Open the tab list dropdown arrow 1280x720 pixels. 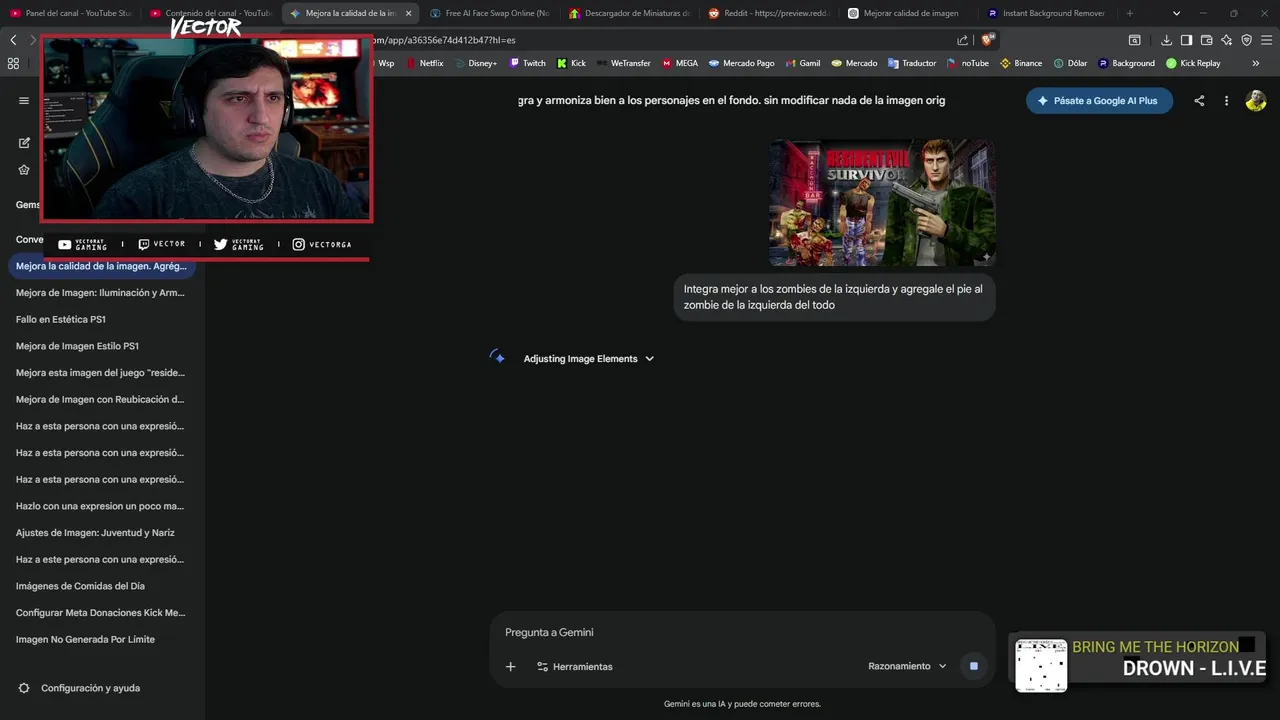tap(1176, 13)
